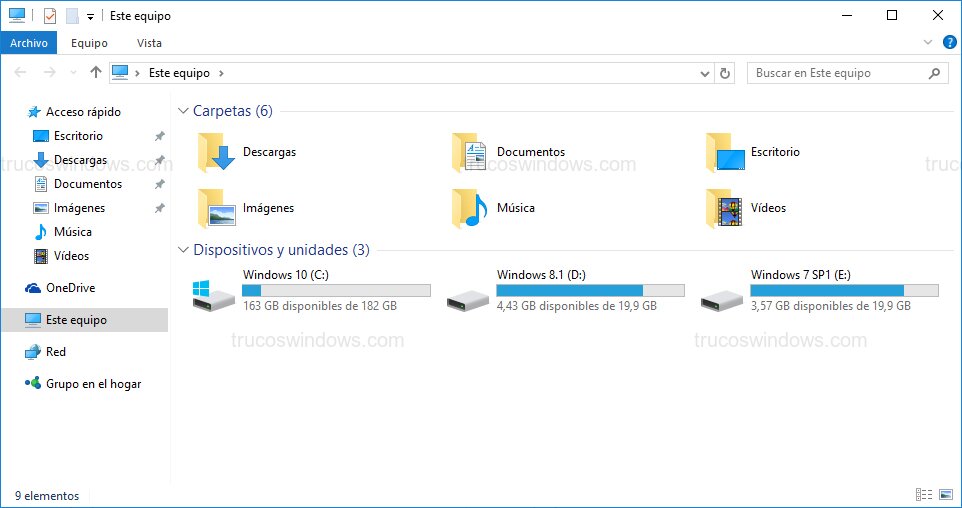
Task: Click the '9 elementos' status bar text
Action: 47,496
